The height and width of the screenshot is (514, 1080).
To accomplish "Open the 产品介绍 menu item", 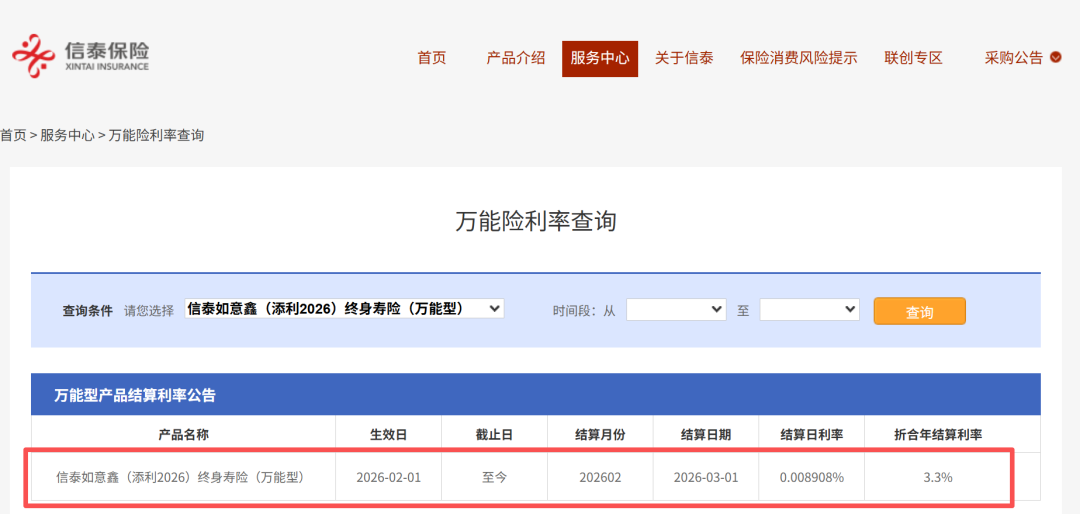I will pyautogui.click(x=516, y=58).
